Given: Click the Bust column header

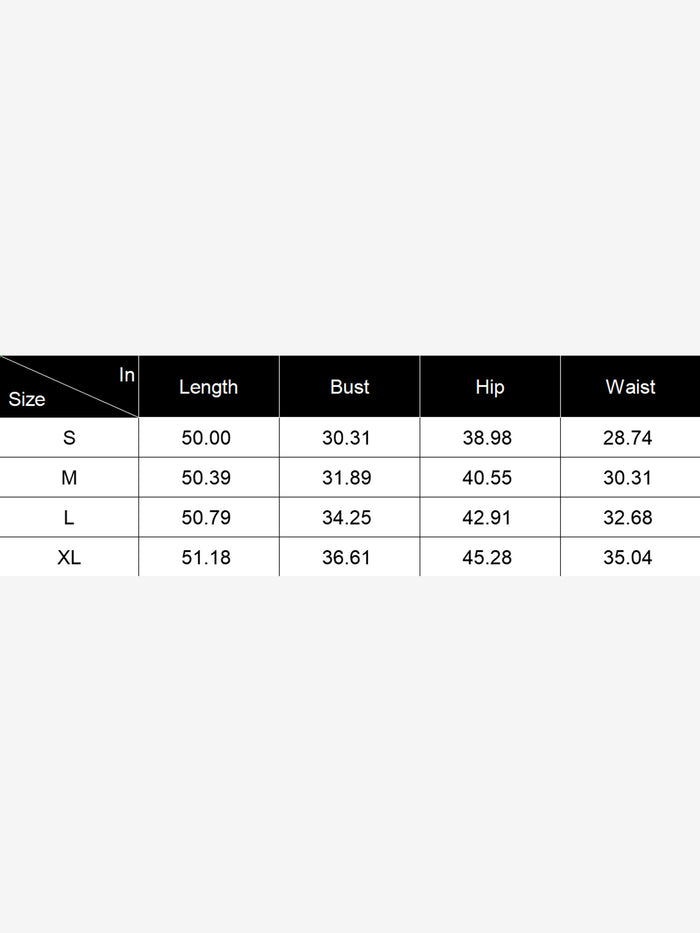Looking at the screenshot, I should pyautogui.click(x=349, y=387).
